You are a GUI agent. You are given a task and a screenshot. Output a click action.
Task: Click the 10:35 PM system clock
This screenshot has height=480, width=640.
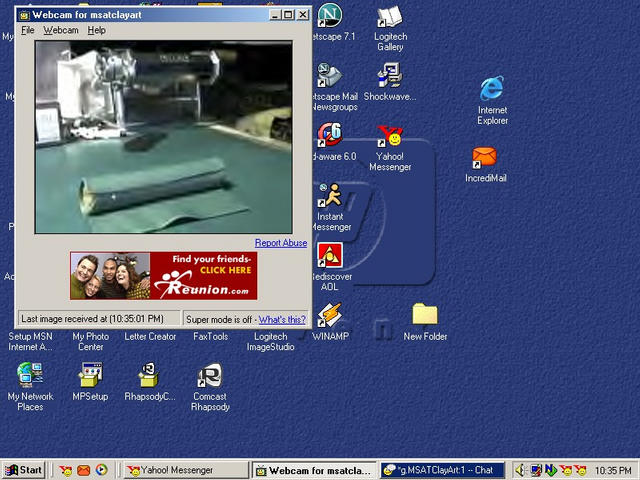(613, 471)
